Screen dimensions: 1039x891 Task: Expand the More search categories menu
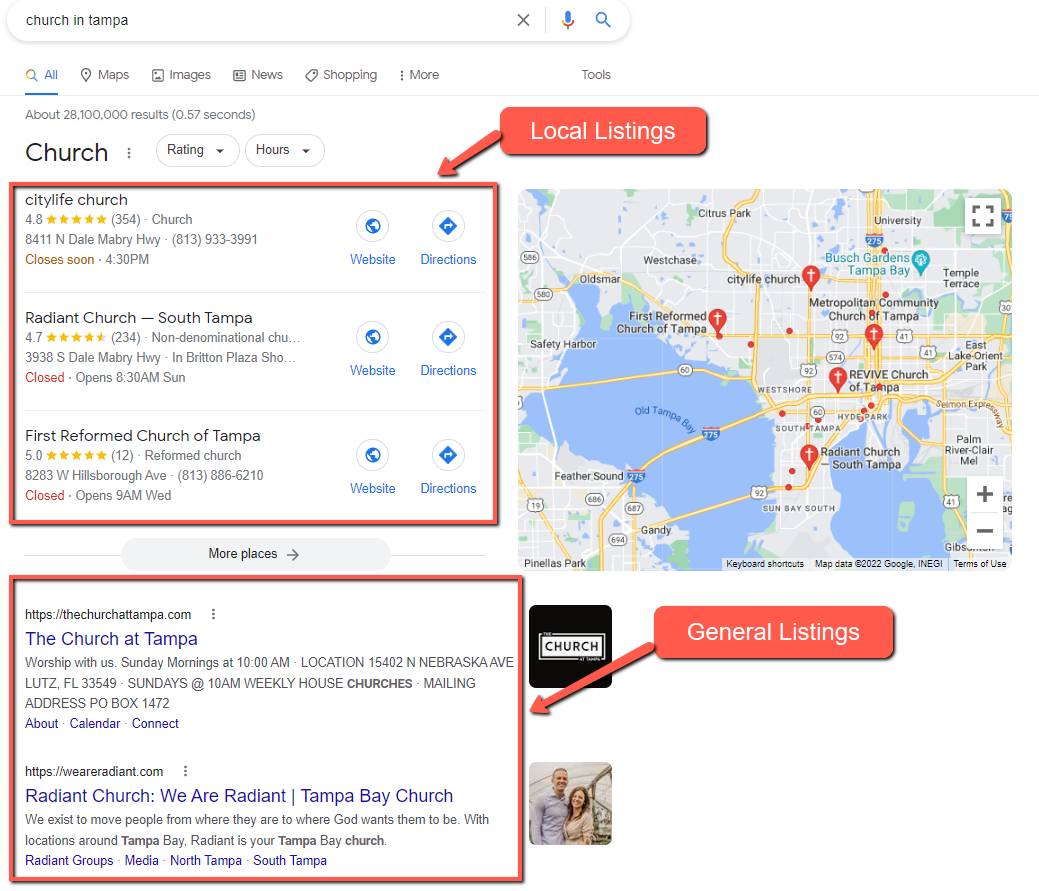click(419, 75)
